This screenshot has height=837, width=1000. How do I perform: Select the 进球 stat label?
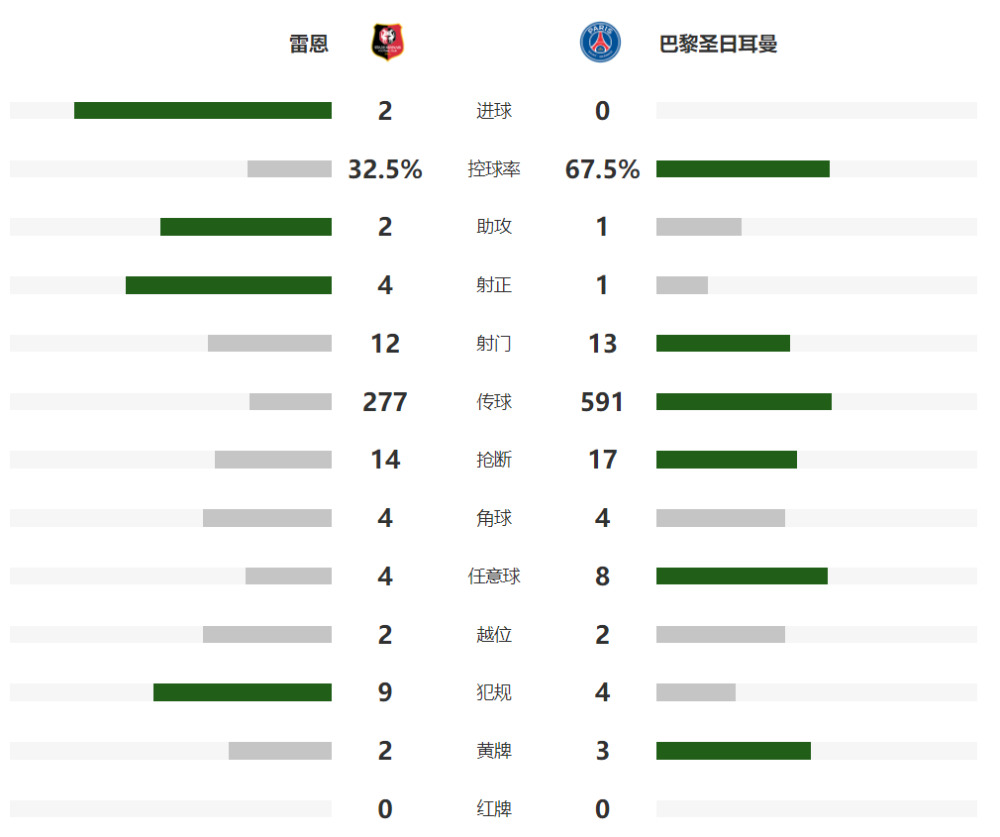[494, 111]
